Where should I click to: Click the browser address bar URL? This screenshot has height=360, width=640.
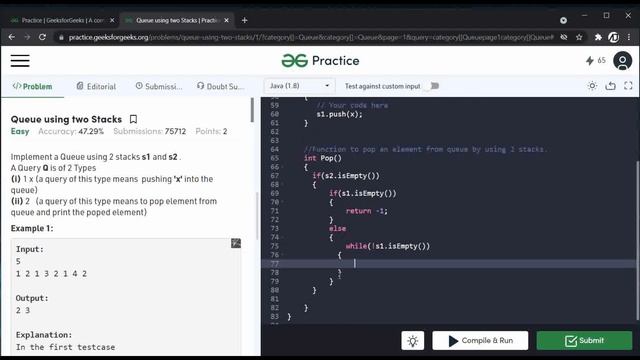311,37
